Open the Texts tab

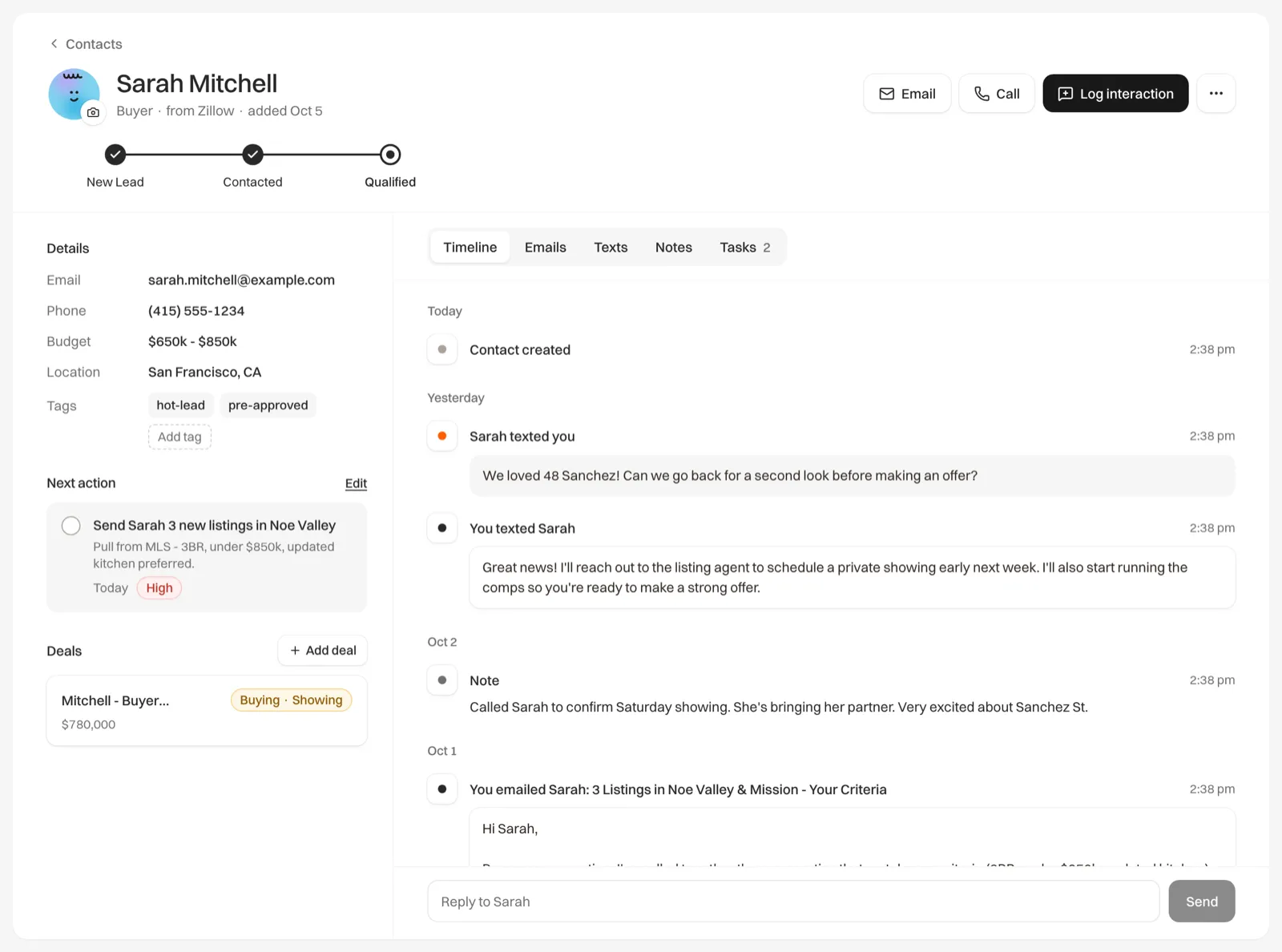click(611, 248)
